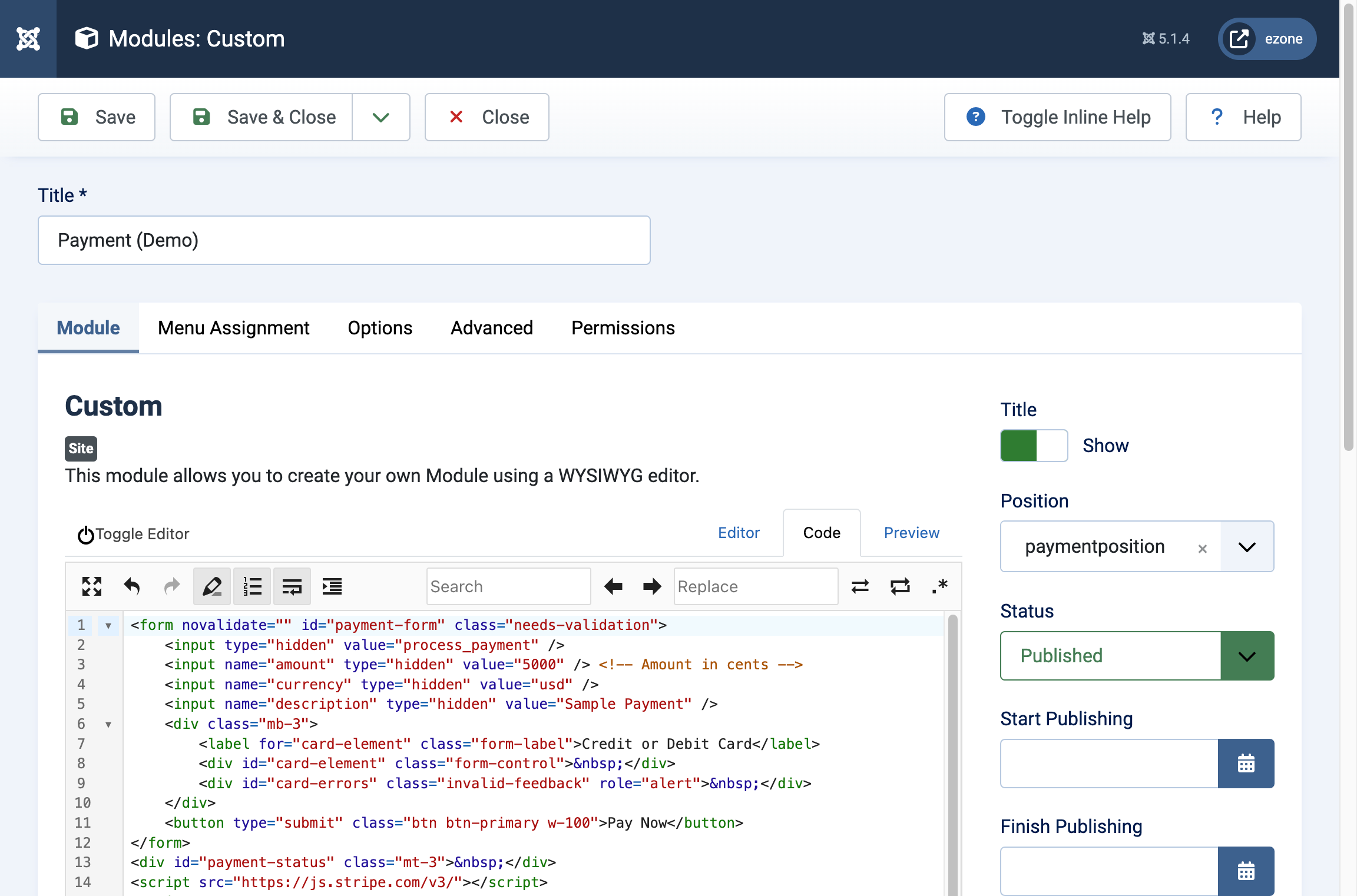Open the ezone site preview link
The height and width of the screenshot is (896, 1357).
coord(1266,38)
